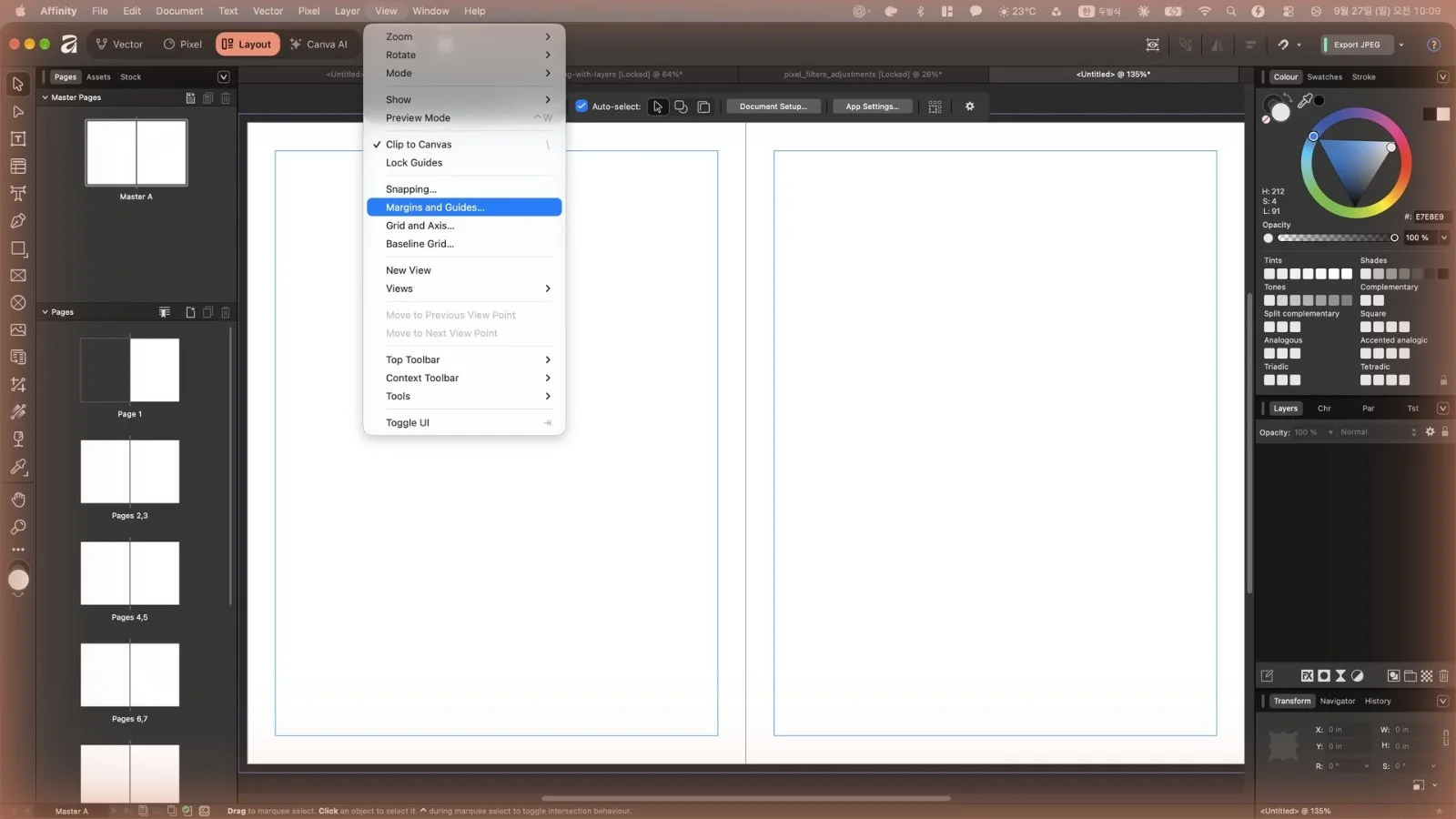Select the Hand view tool
Screen dimensions: 1456x819
pos(17,500)
